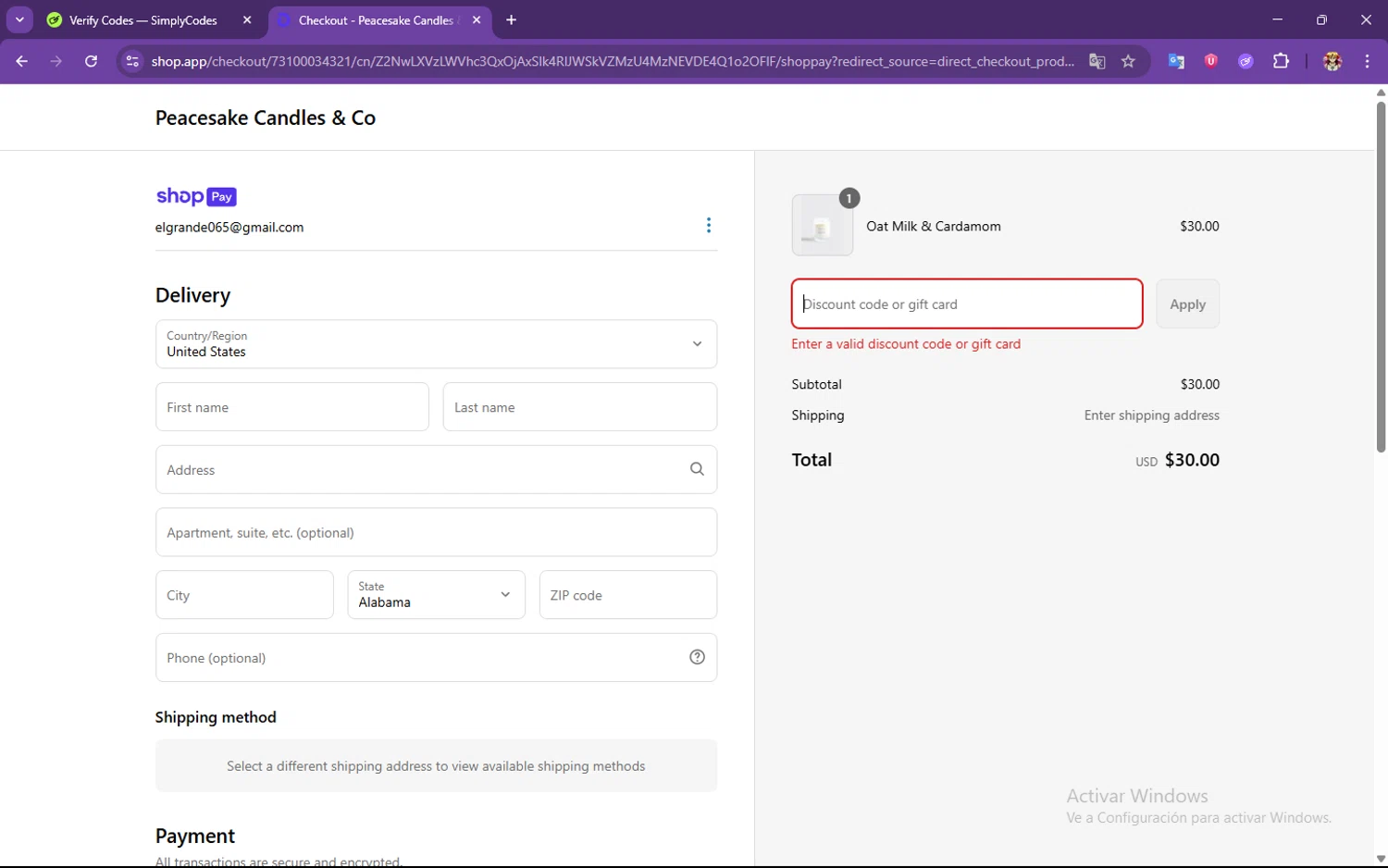
Task: Open the Shop Pay account options menu
Action: [x=709, y=226]
